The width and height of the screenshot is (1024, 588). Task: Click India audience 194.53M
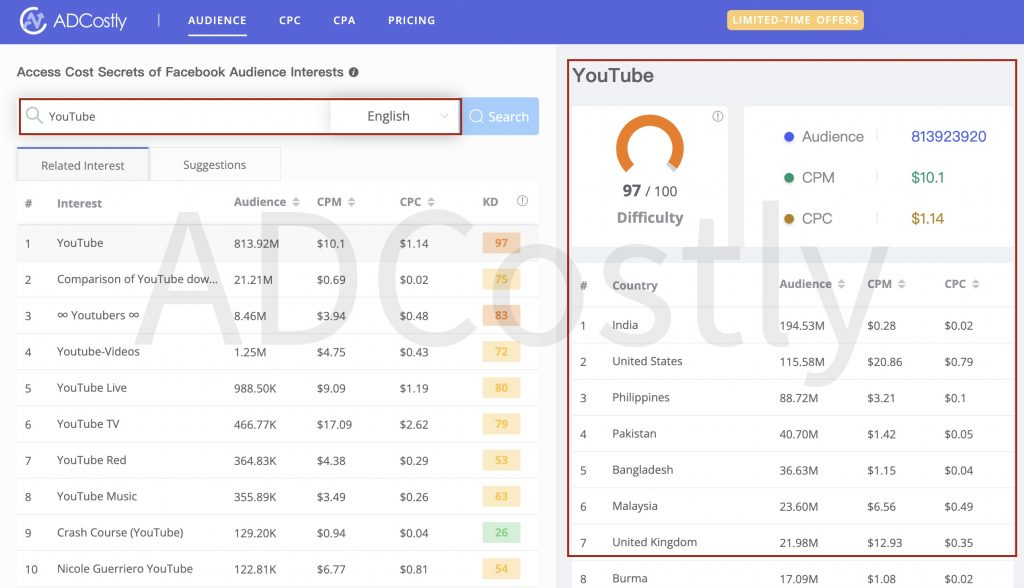(802, 326)
